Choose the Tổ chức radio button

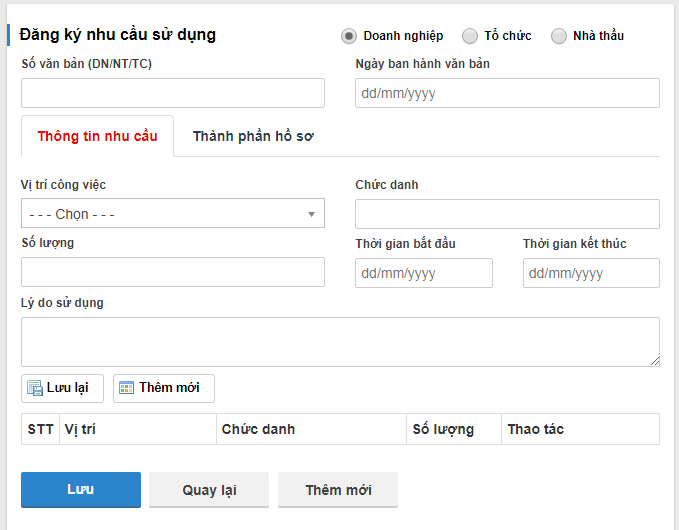tap(470, 36)
